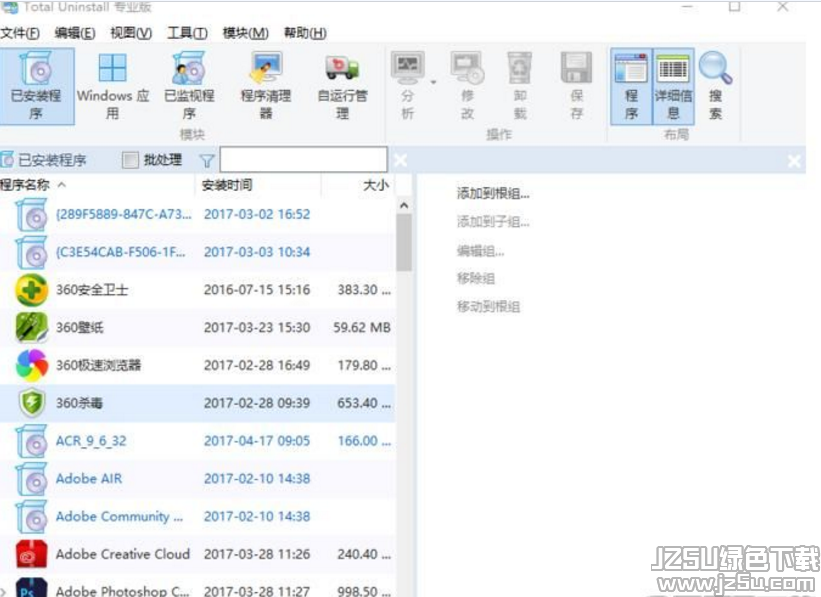Select the {C3E54CAB-F506-1F... program icon
This screenshot has width=821, height=597.
(32, 252)
